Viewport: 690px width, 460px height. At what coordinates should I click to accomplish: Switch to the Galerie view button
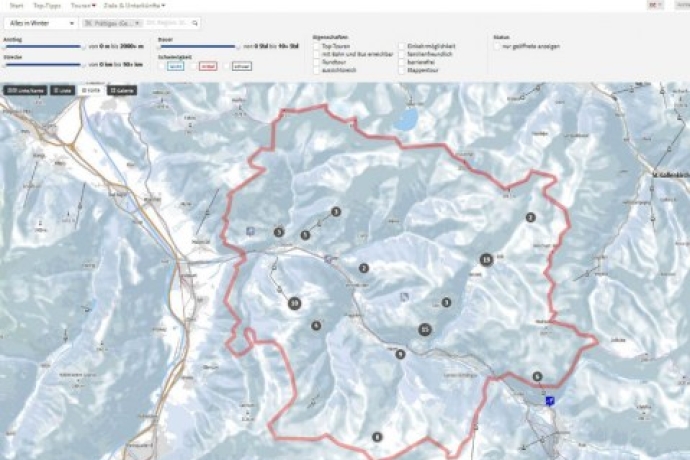[124, 90]
